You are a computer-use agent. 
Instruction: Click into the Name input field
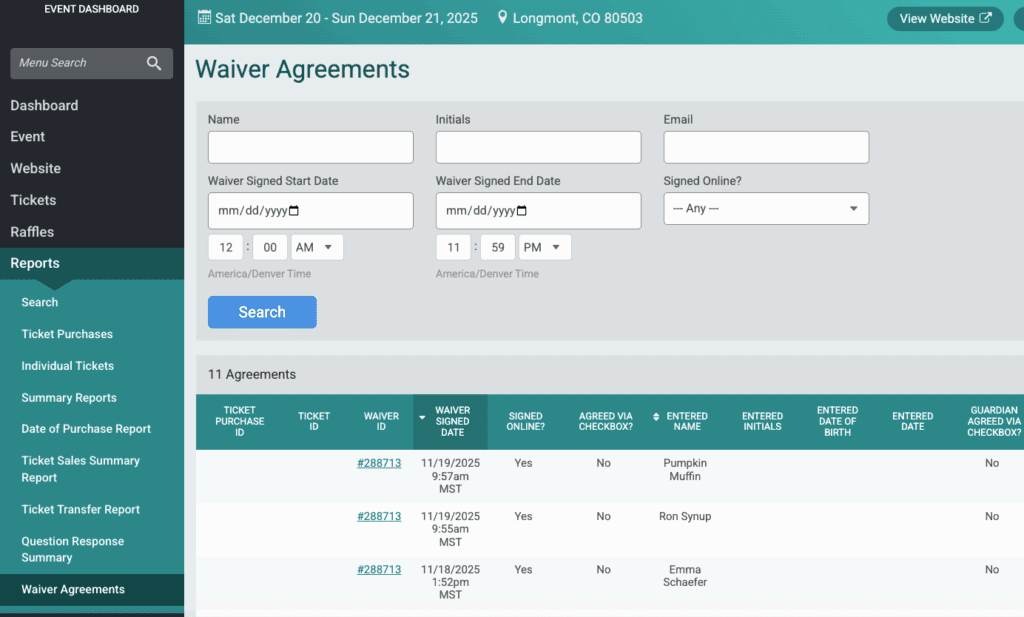pos(310,147)
